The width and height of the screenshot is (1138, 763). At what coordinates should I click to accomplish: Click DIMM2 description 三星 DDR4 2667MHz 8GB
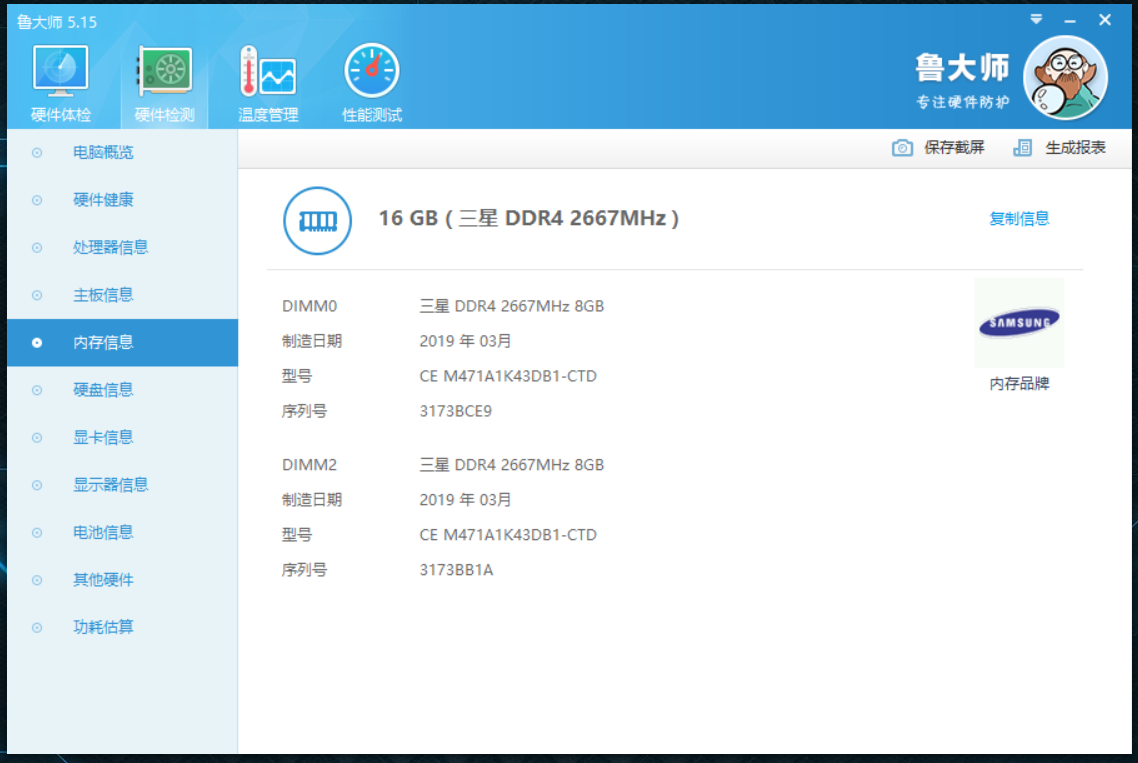tap(512, 465)
